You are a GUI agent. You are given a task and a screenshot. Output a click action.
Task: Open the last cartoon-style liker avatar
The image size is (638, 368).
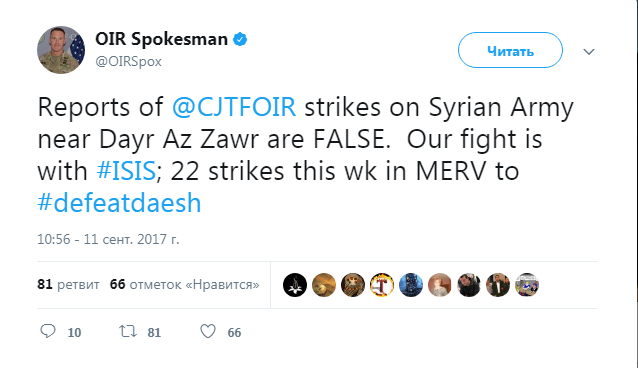(527, 285)
